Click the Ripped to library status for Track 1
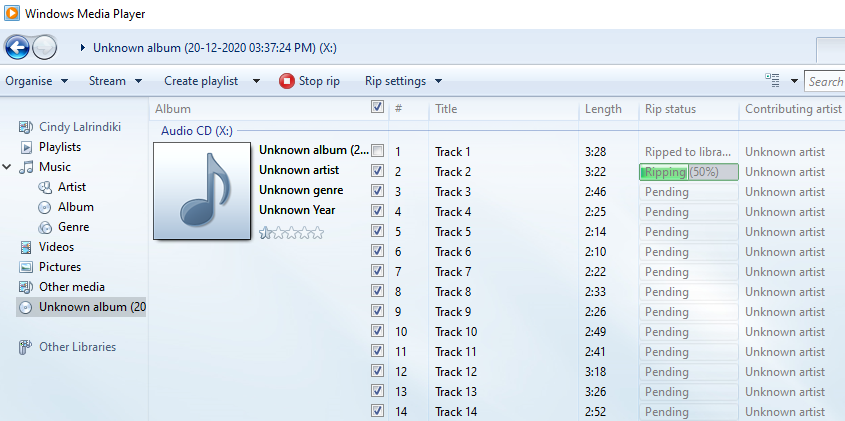Screen dimensions: 845x421 point(688,152)
